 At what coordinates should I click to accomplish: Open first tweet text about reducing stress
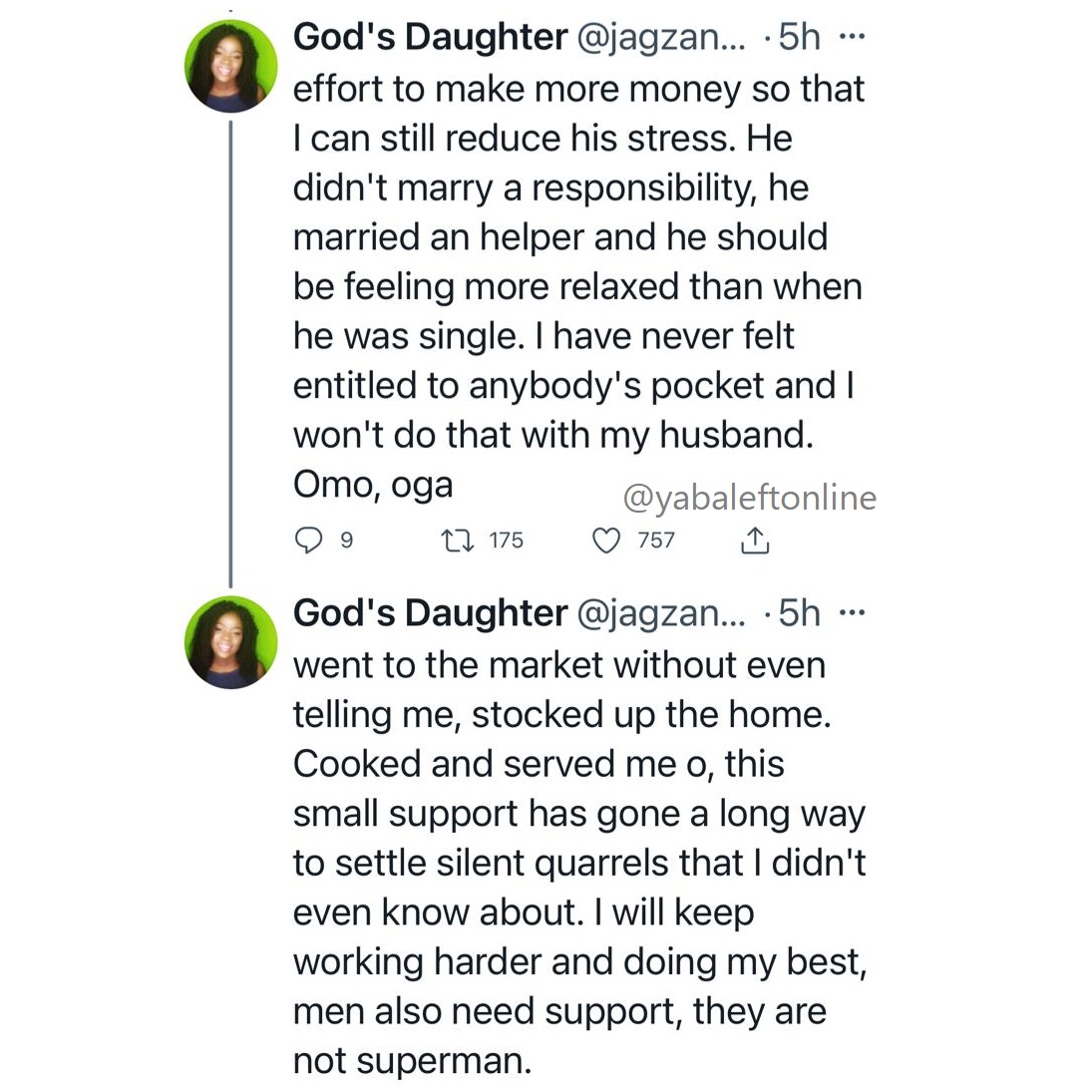tap(578, 286)
